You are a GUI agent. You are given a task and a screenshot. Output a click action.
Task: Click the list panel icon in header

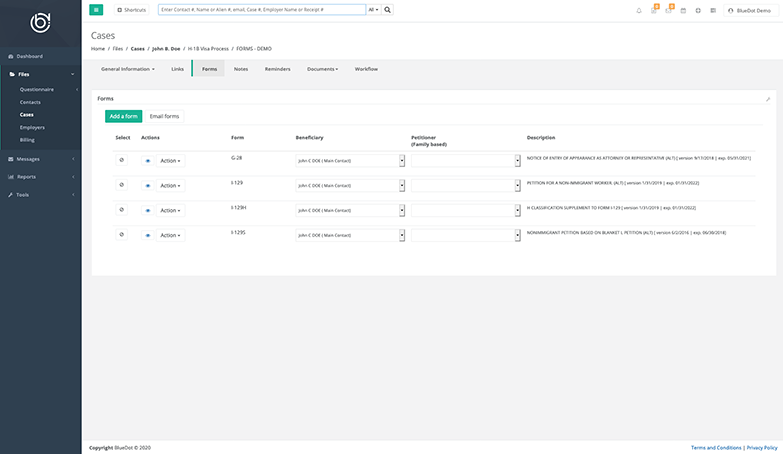click(713, 10)
